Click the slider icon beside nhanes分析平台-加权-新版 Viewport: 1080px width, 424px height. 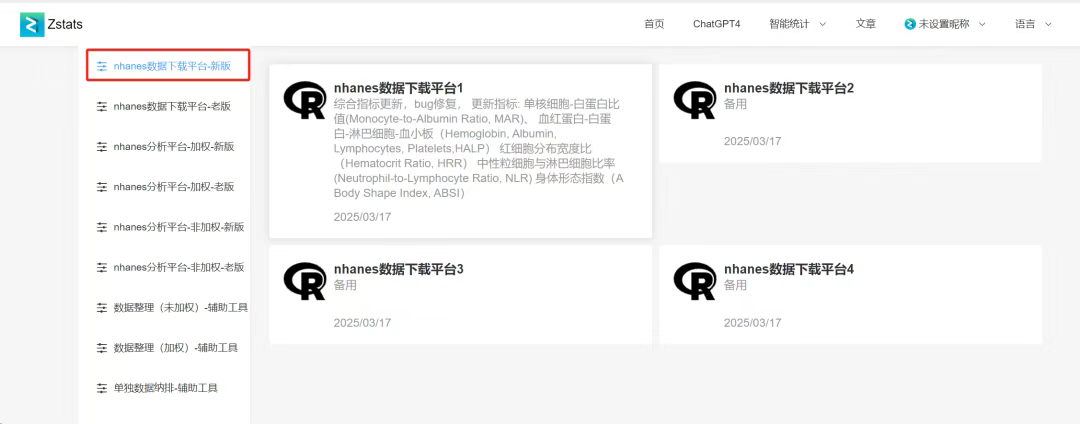(x=102, y=147)
